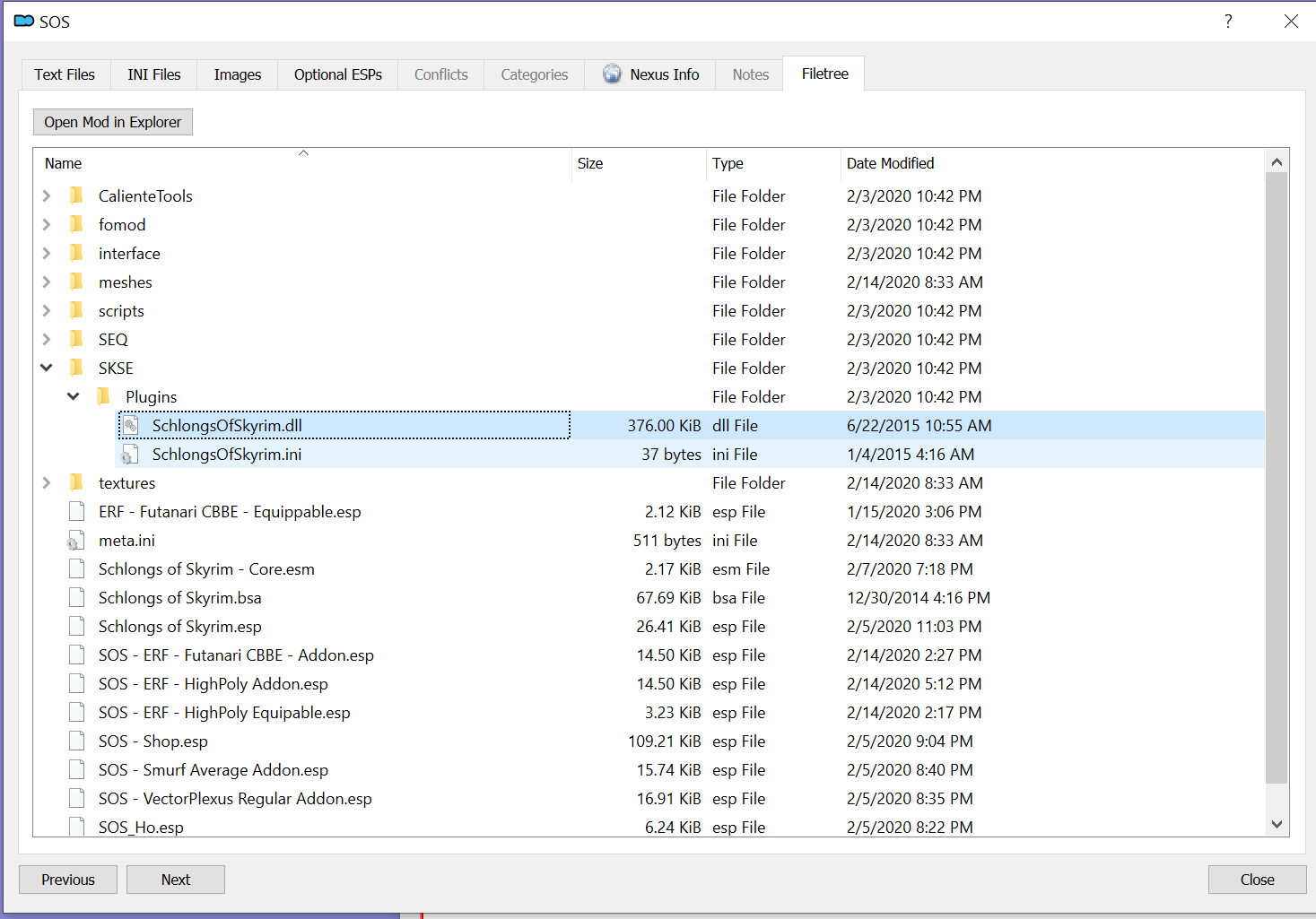Expand the SEQ folder
The image size is (1316, 919).
coord(47,339)
